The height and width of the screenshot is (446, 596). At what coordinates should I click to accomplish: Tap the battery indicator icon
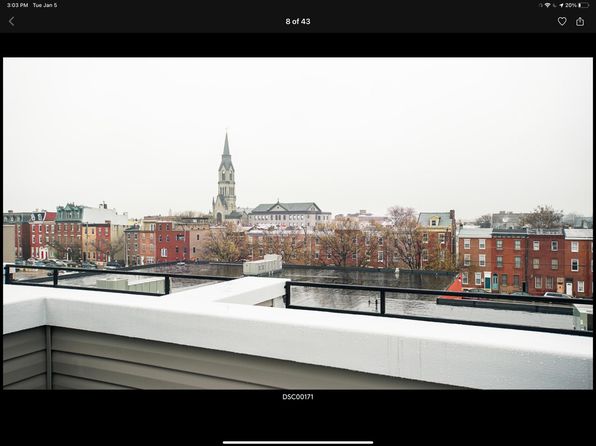[583, 5]
